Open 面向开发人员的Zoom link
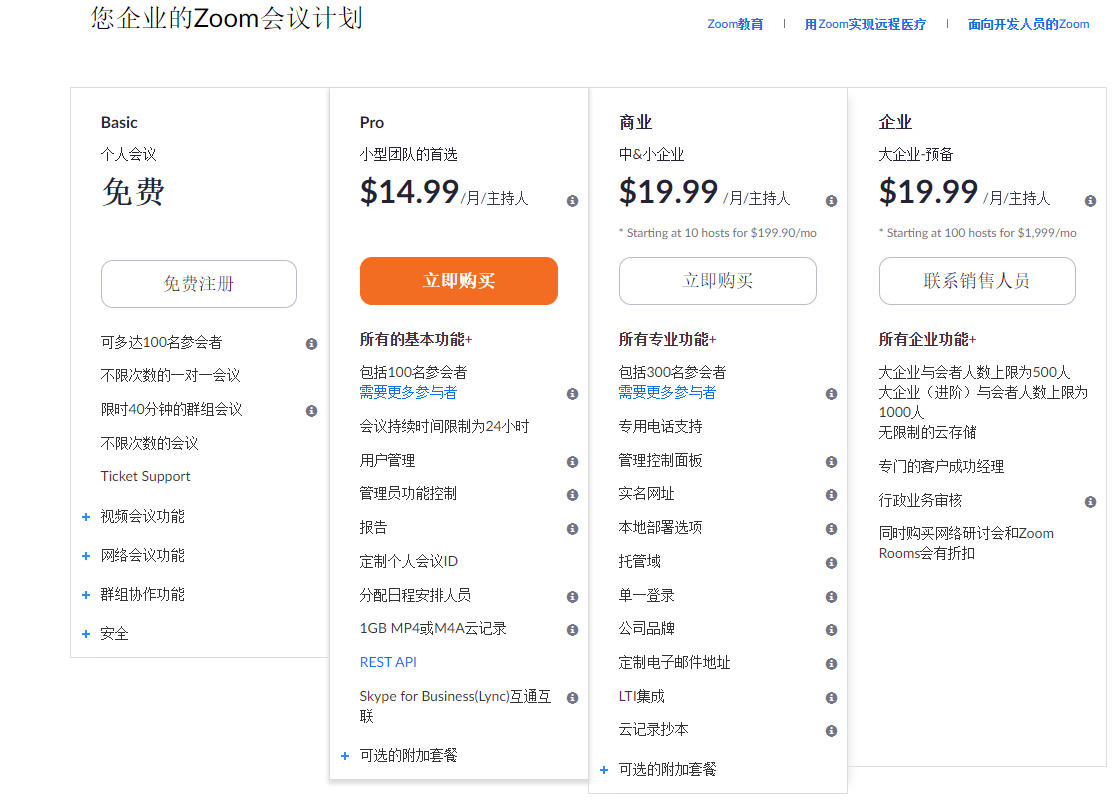 coord(1028,24)
